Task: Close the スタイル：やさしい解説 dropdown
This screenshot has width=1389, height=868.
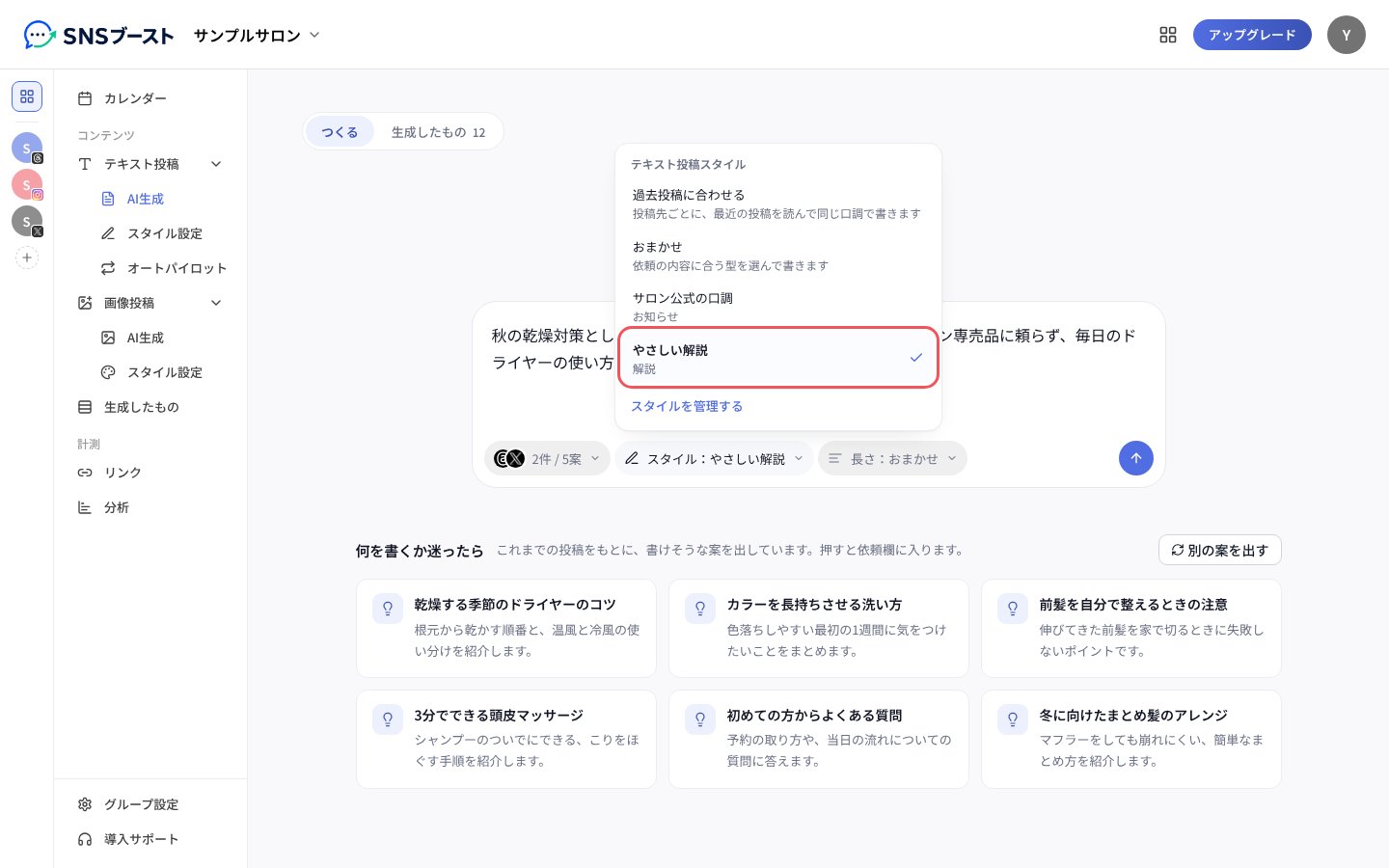Action: (715, 458)
